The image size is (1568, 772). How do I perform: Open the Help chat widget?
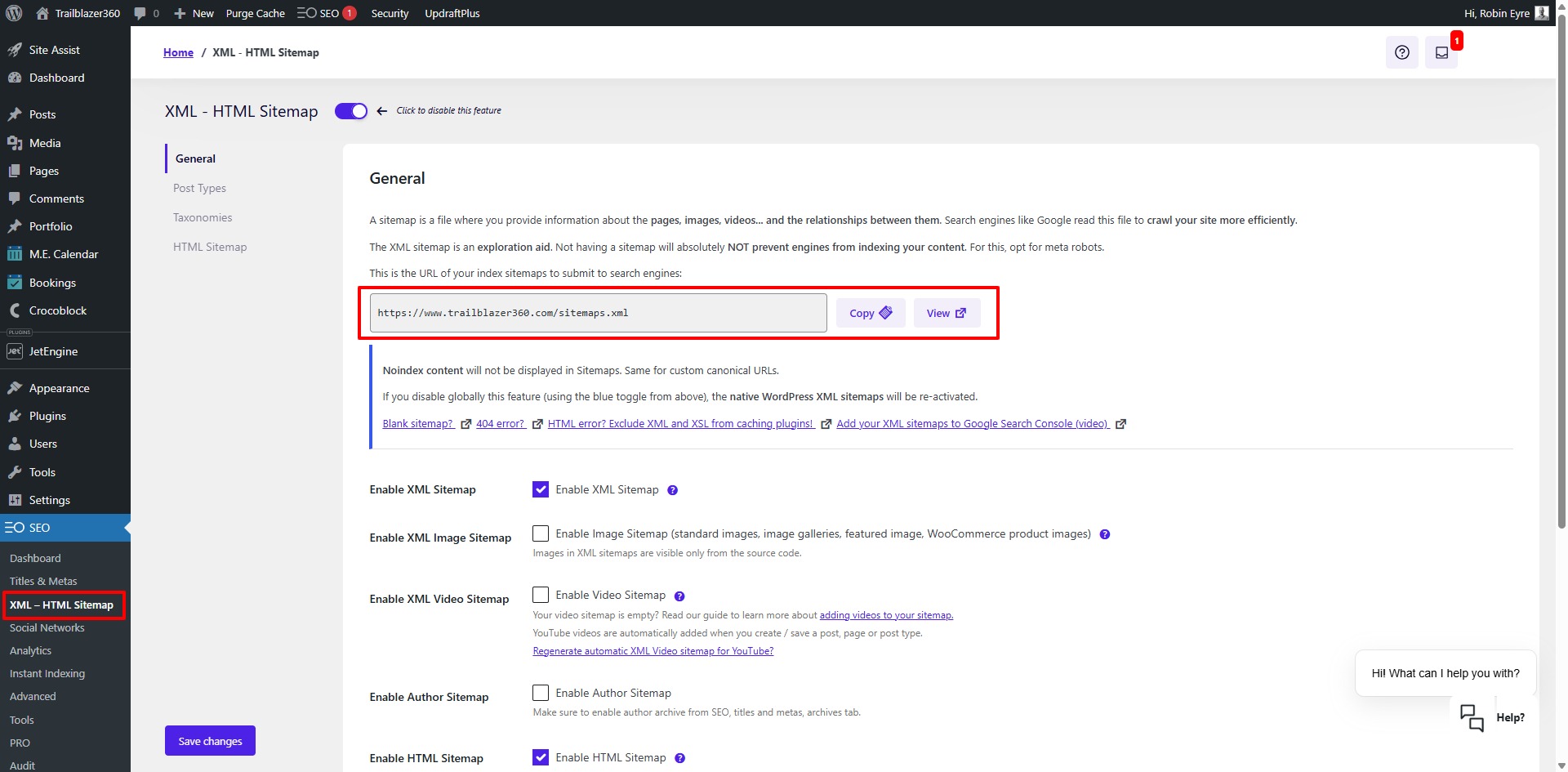click(x=1492, y=717)
